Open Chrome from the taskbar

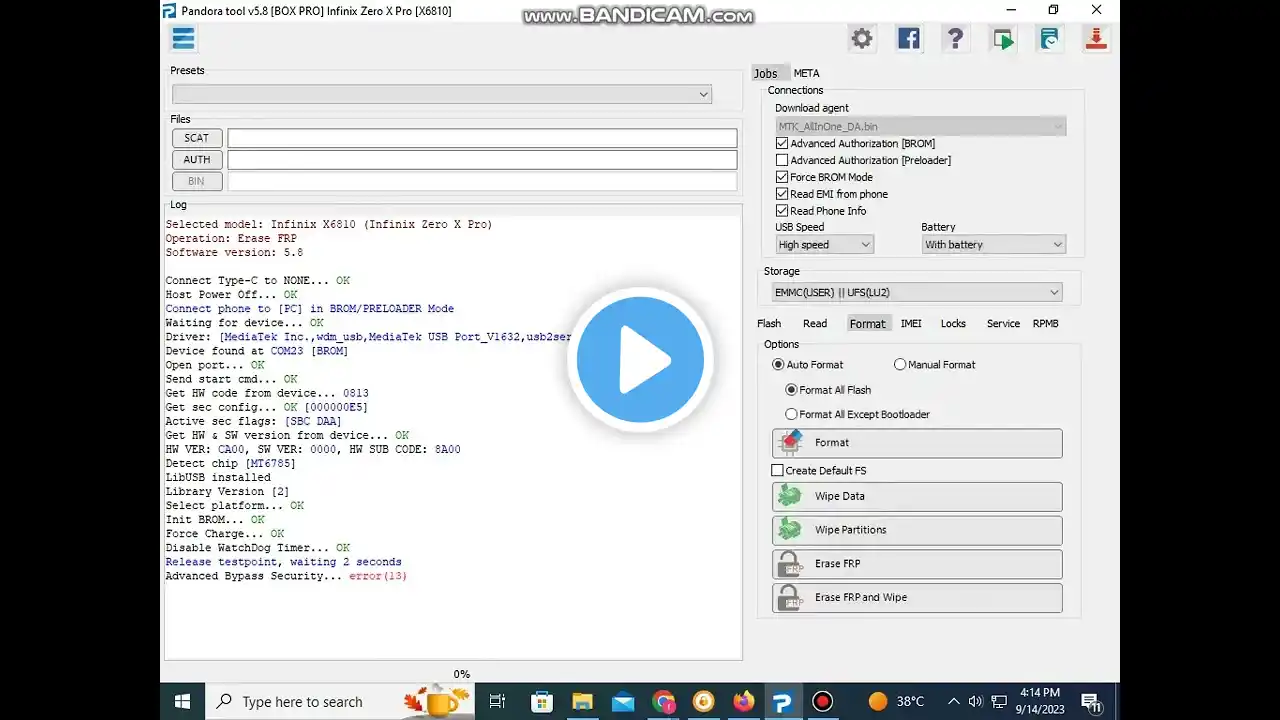pos(663,702)
